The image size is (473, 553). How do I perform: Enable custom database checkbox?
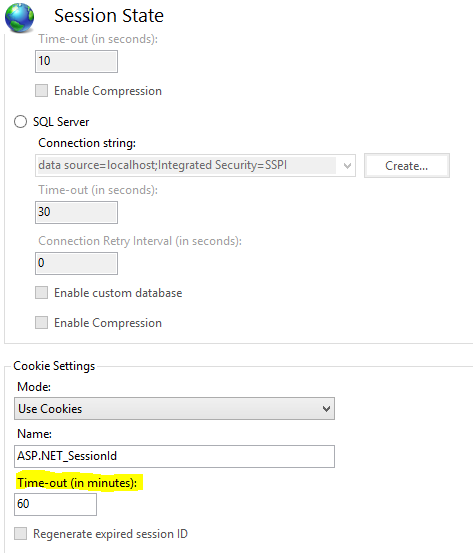42,292
